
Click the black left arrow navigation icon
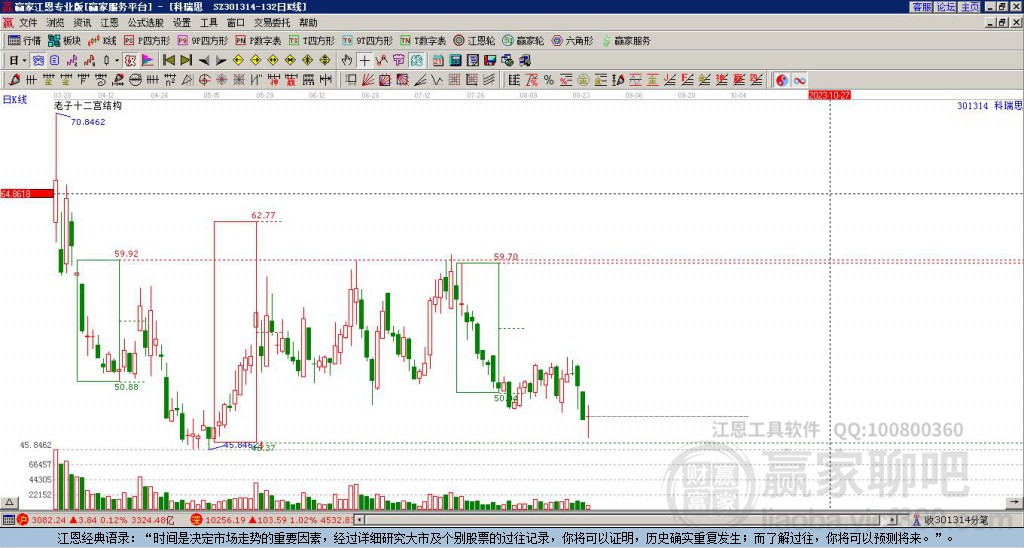[x=204, y=61]
